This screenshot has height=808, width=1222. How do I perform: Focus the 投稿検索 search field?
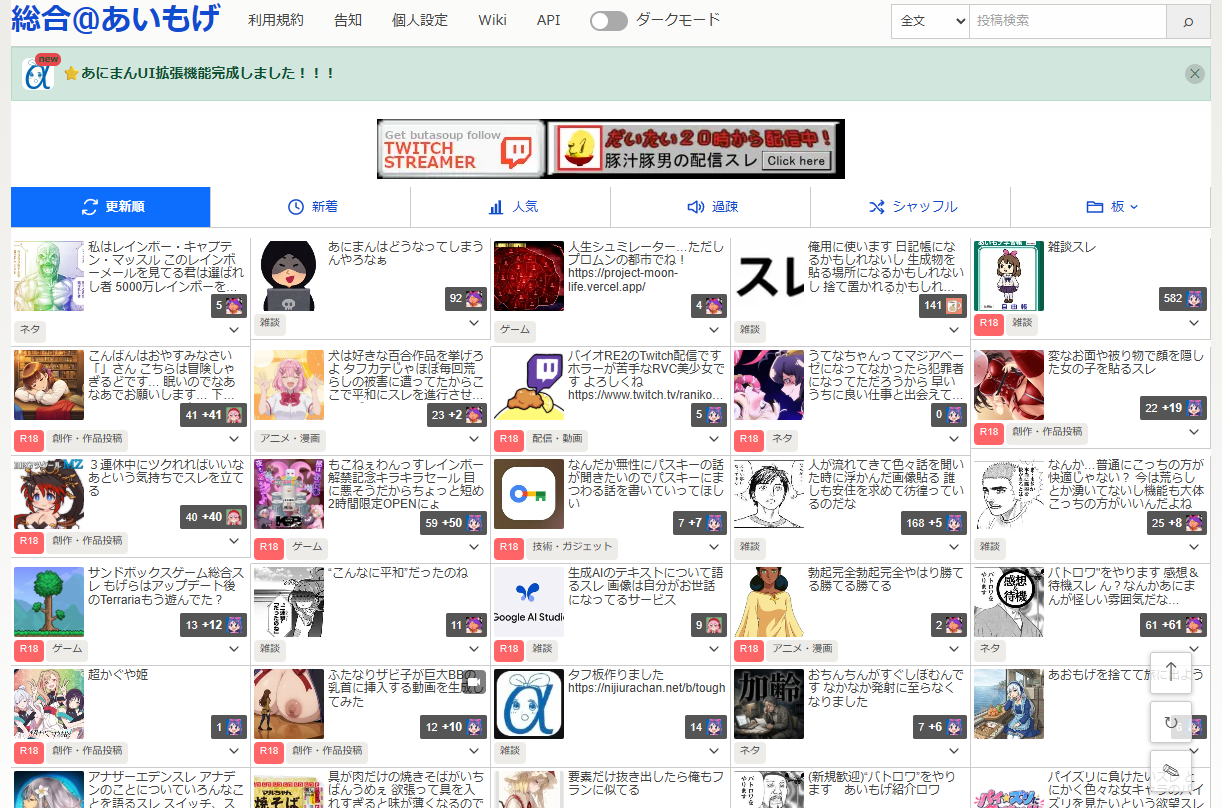pyautogui.click(x=1068, y=21)
